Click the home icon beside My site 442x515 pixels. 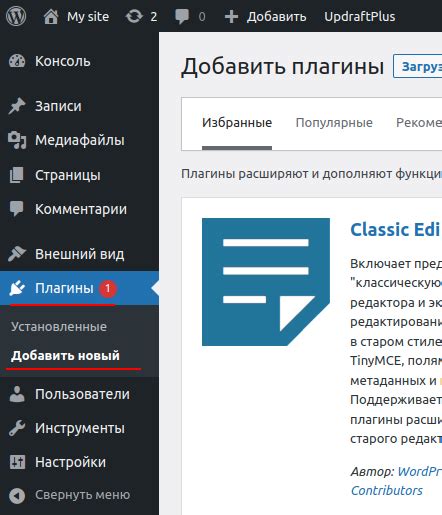coord(51,16)
